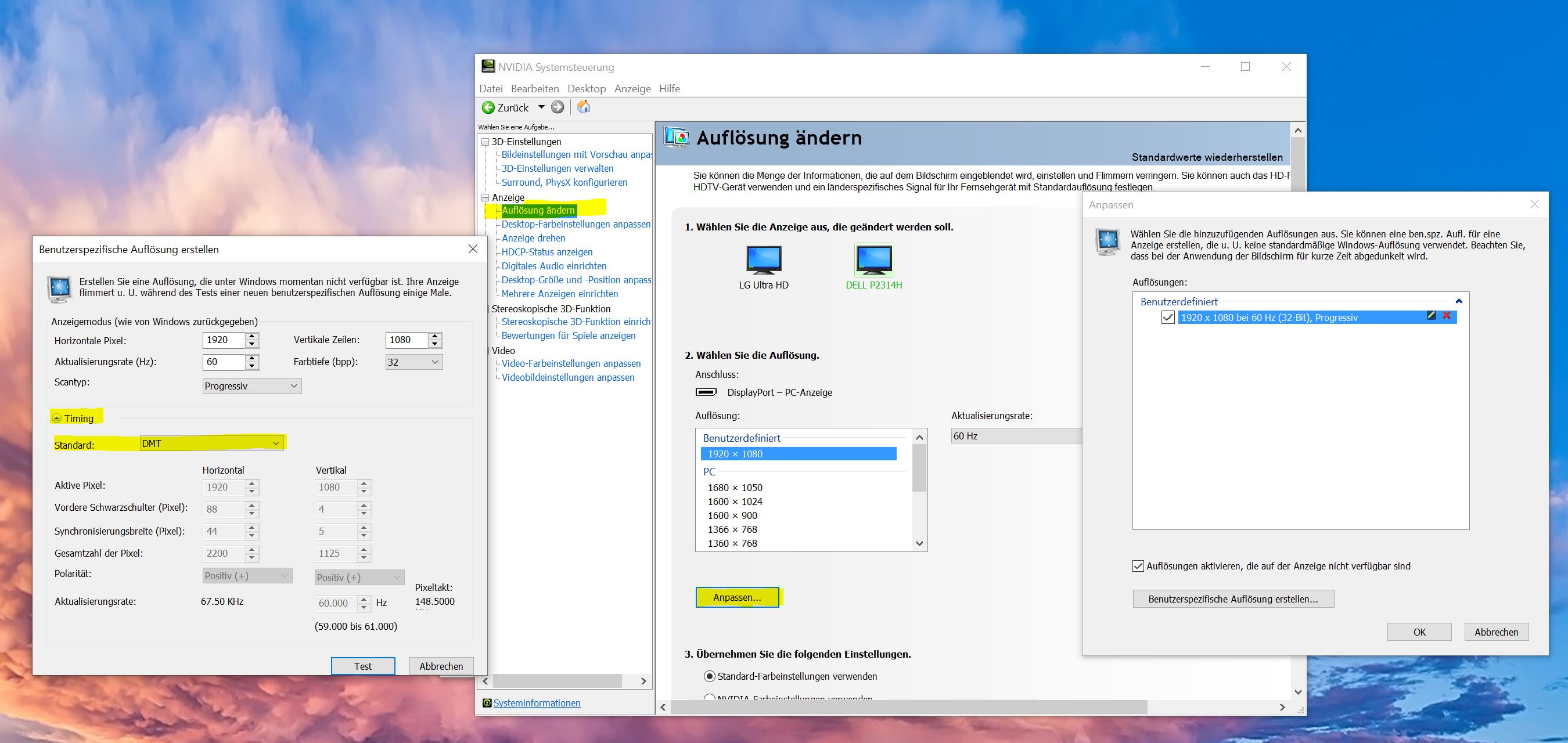
Task: Click the resolution list scrollbar down arrow
Action: [920, 543]
